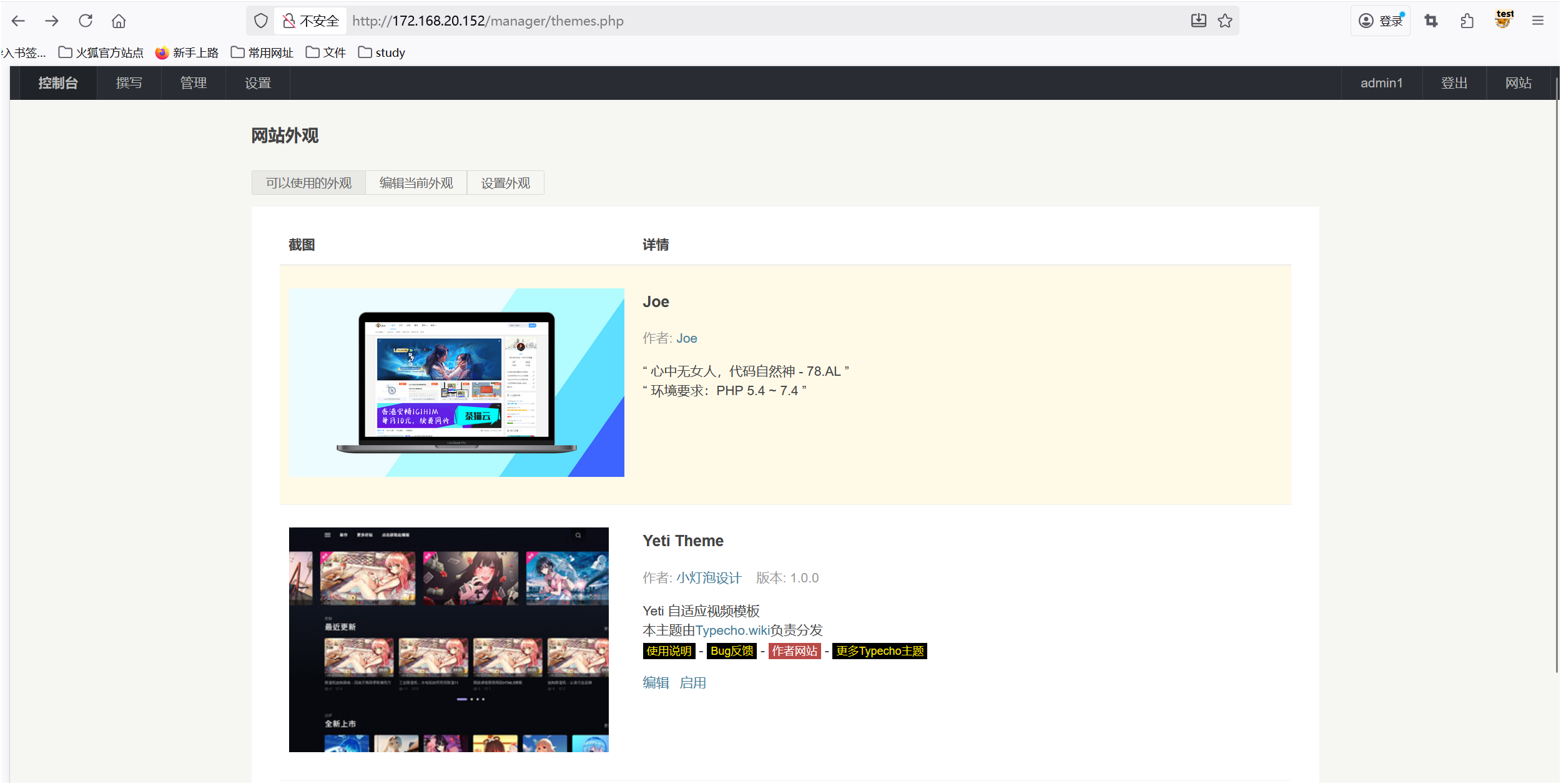Click the screenshot crop tool icon
The height and width of the screenshot is (784, 1561).
click(x=1431, y=21)
